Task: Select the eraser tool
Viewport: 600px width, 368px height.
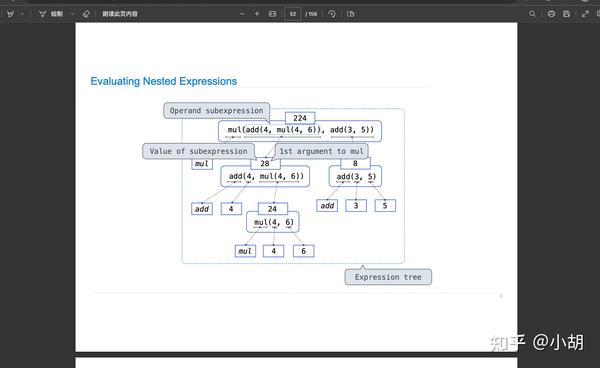Action: pos(86,14)
